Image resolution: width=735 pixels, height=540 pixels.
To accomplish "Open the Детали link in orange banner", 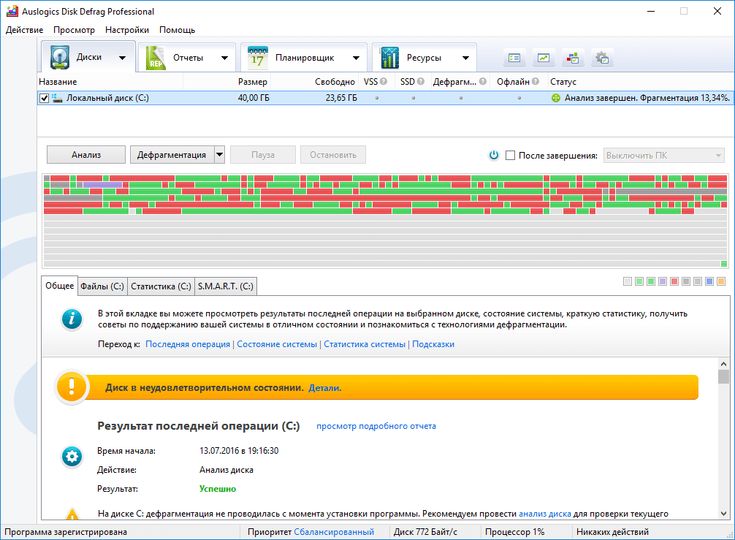I will (x=325, y=388).
